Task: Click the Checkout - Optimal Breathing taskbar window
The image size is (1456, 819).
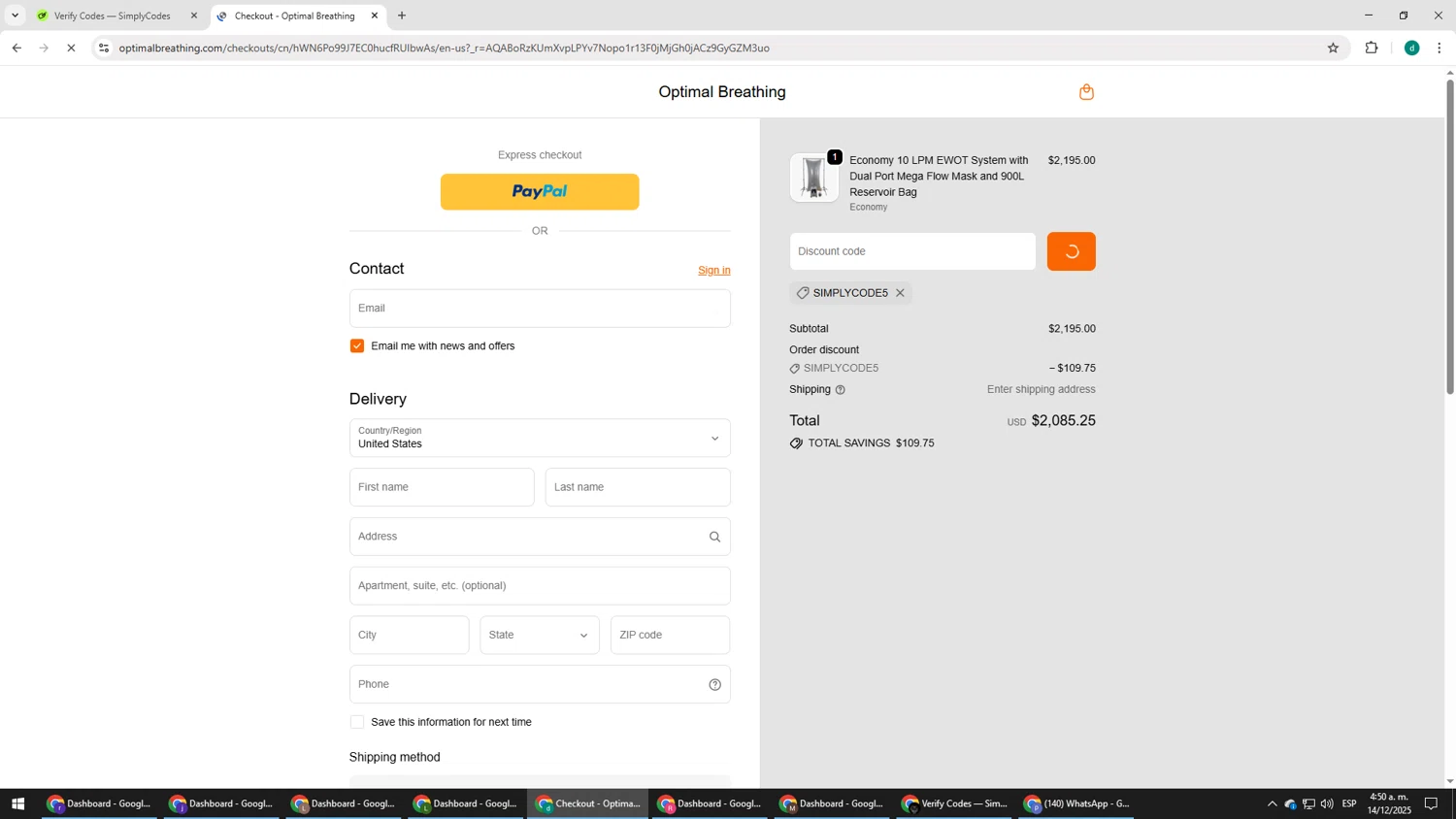Action: coord(588,803)
